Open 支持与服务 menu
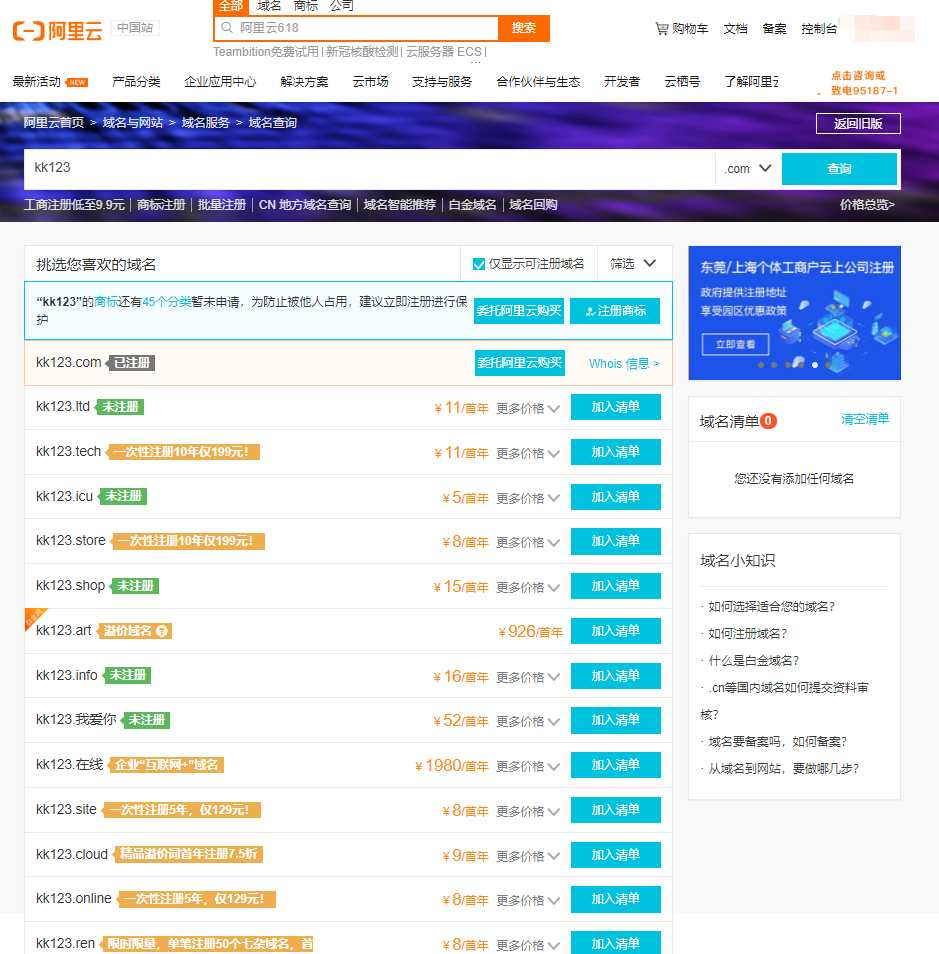Screen dimensions: 939x954 coord(442,82)
